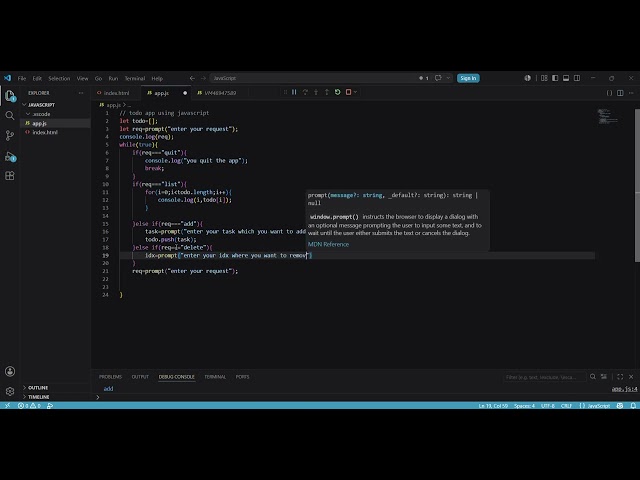640x480 pixels.
Task: Click the errors and warnings status item
Action: click(29, 406)
